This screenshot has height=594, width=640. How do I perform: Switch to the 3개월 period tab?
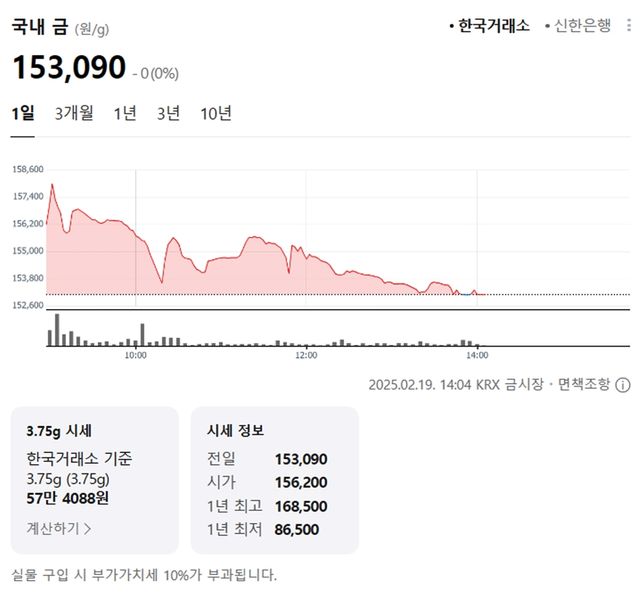(74, 114)
